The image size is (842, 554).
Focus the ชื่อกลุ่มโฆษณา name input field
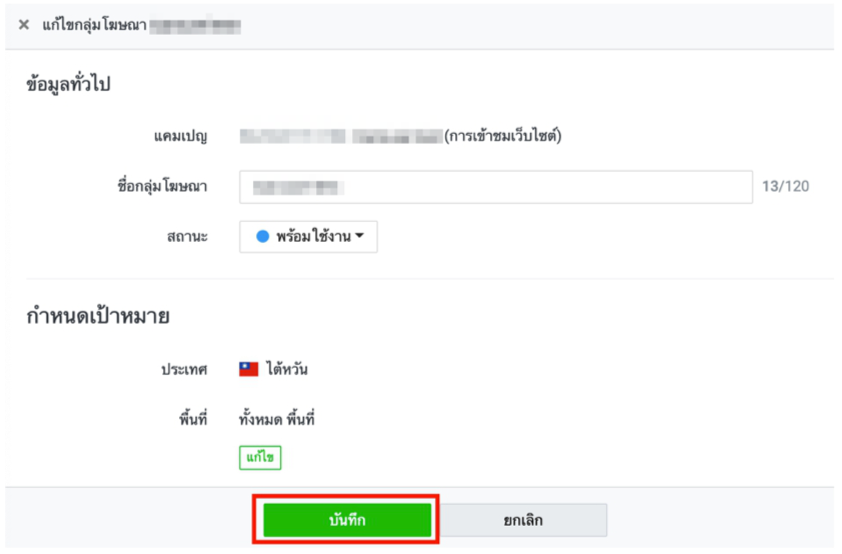coord(496,187)
